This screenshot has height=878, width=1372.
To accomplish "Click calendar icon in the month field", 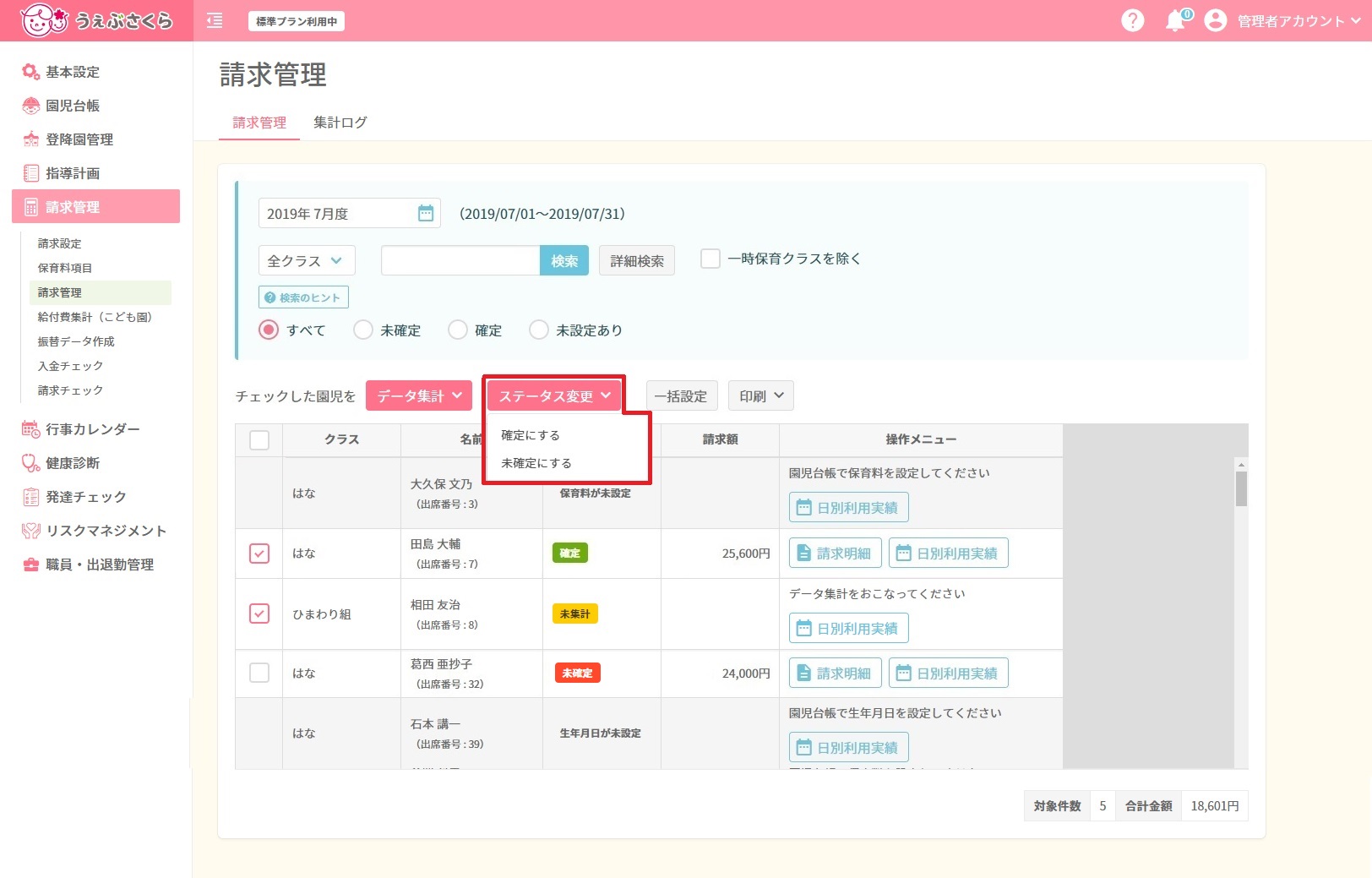I will (x=426, y=213).
